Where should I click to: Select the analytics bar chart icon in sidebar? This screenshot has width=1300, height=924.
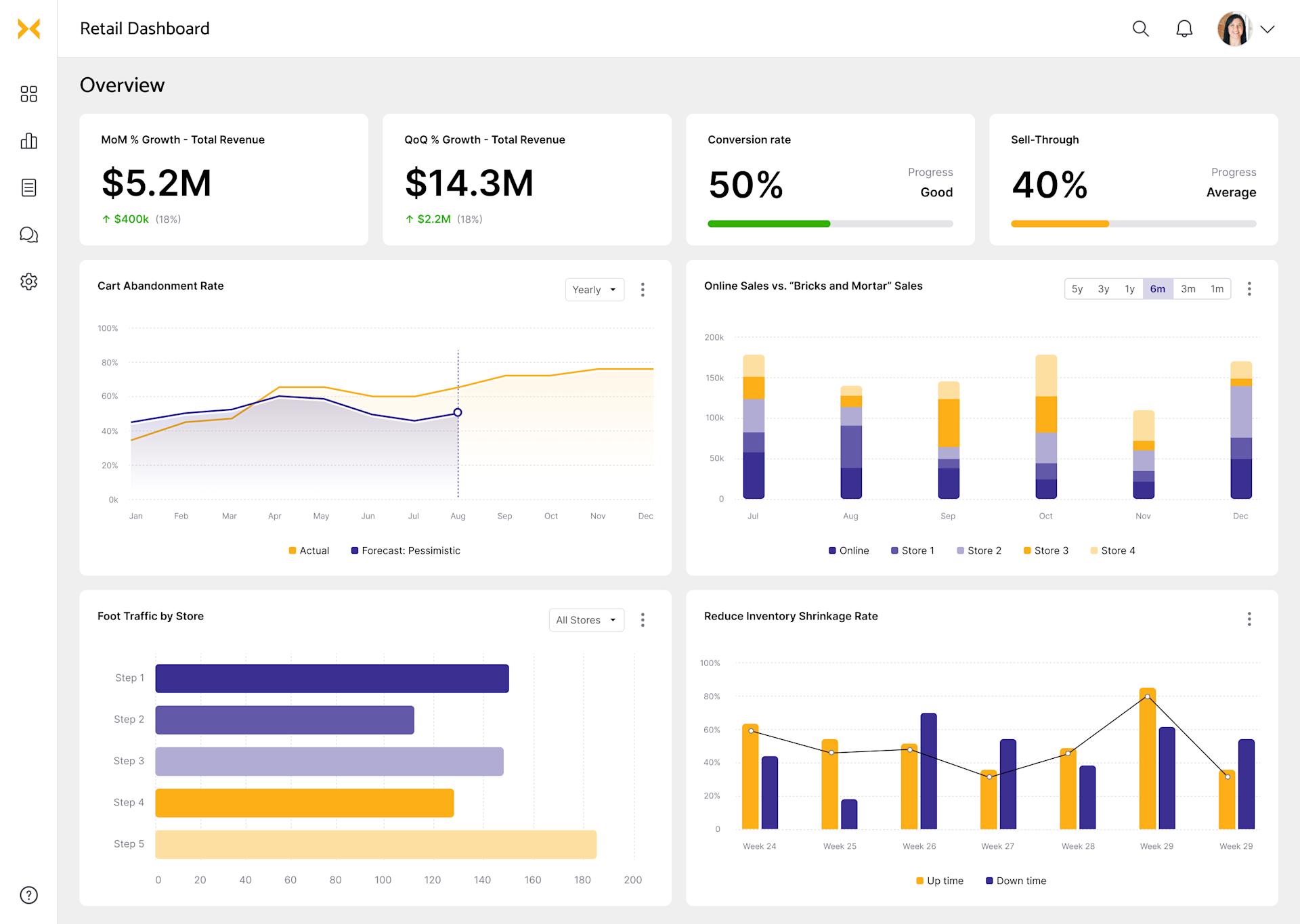coord(29,140)
